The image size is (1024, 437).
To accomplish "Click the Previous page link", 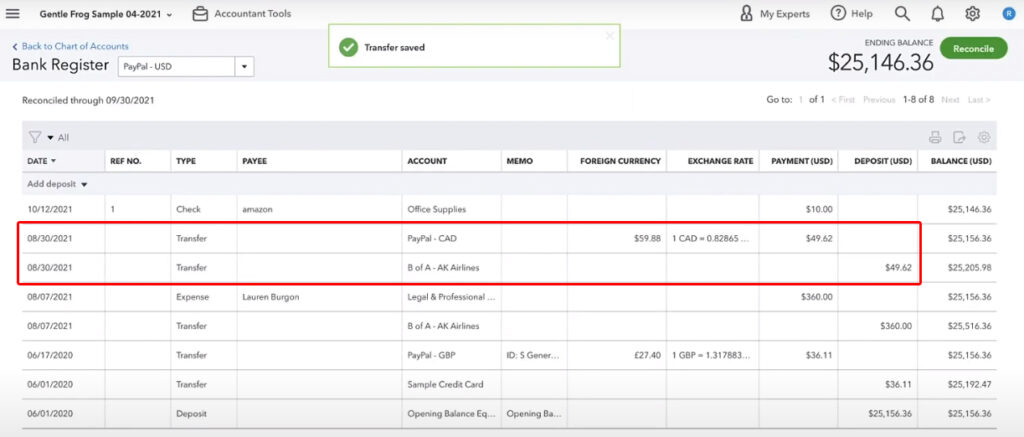I will [879, 100].
